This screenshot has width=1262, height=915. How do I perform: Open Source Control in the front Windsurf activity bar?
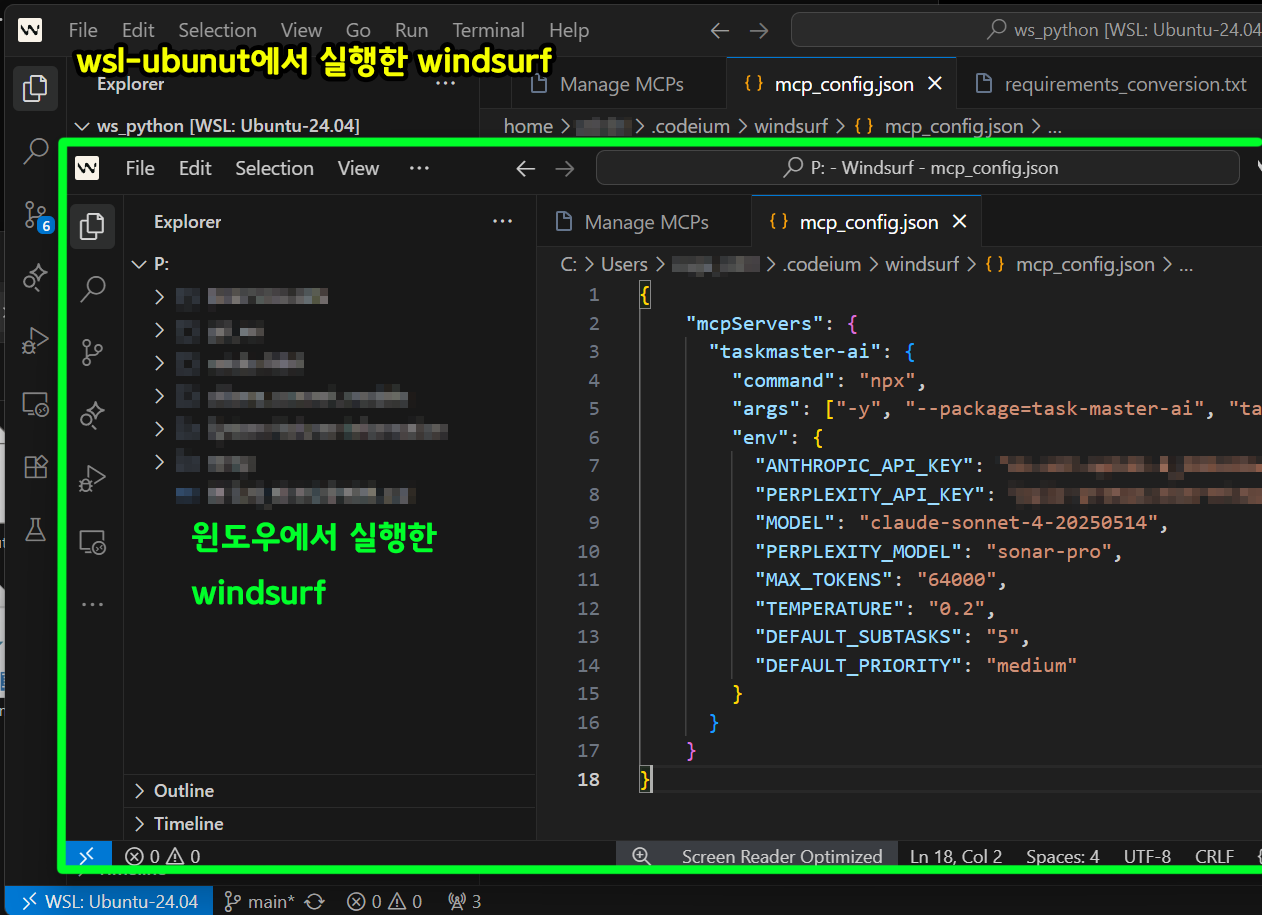92,352
